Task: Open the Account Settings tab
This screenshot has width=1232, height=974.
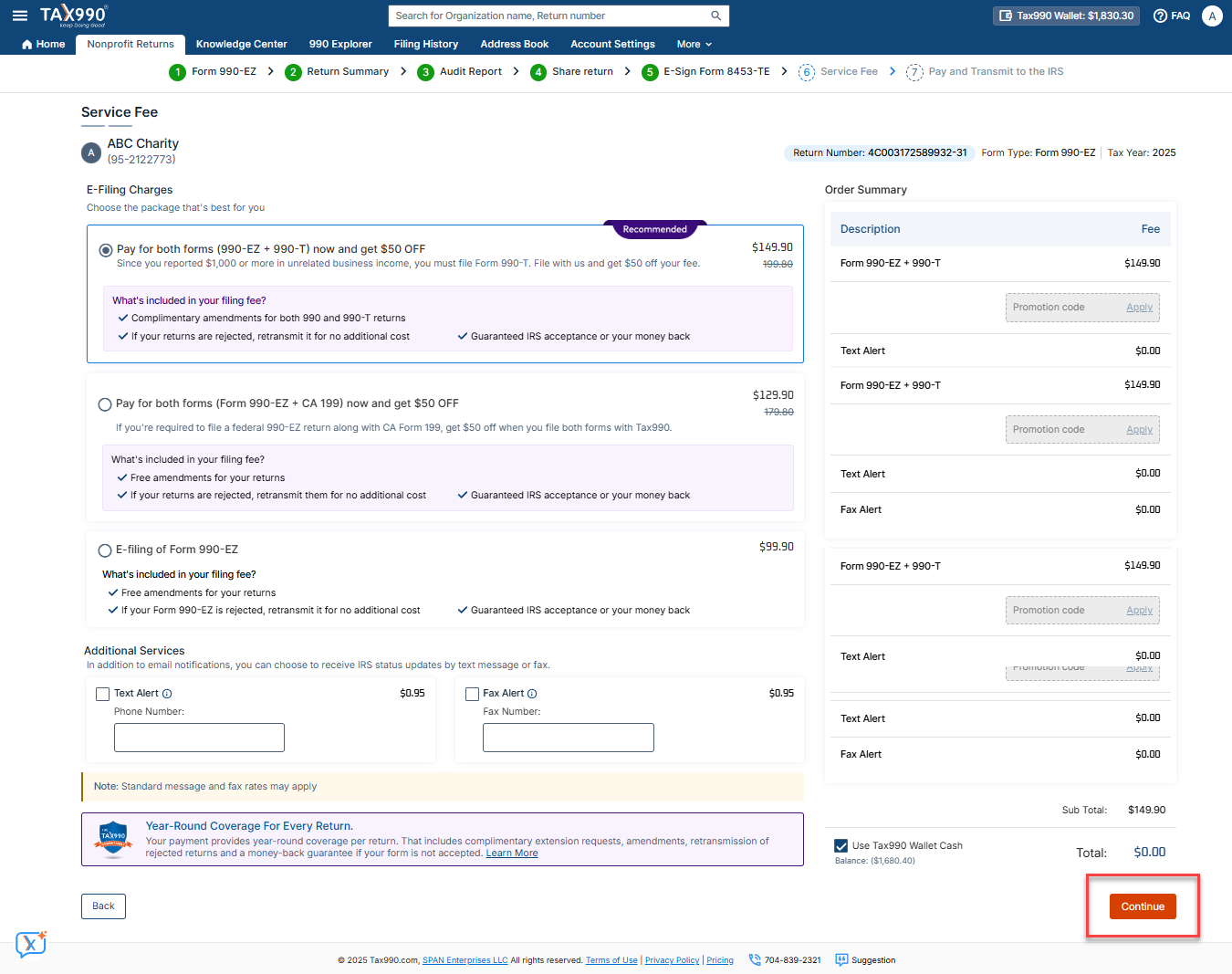Action: click(x=612, y=44)
